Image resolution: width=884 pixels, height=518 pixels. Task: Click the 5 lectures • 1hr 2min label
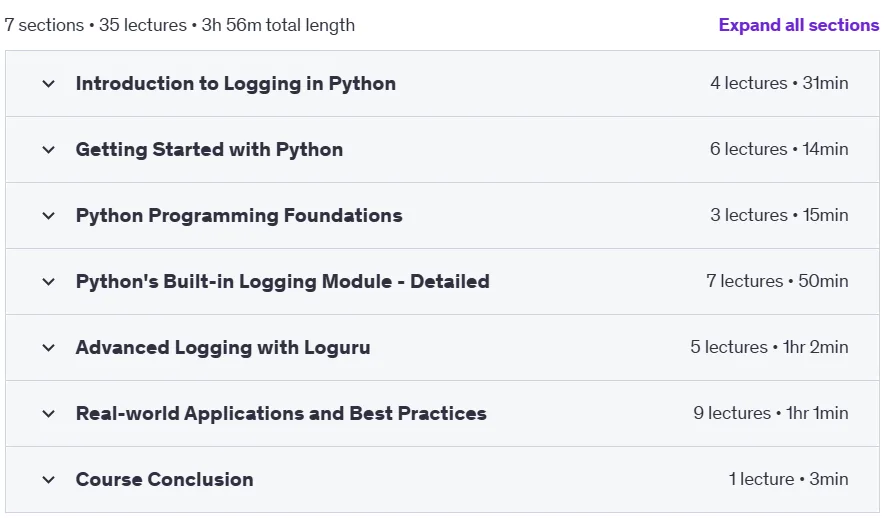point(769,347)
